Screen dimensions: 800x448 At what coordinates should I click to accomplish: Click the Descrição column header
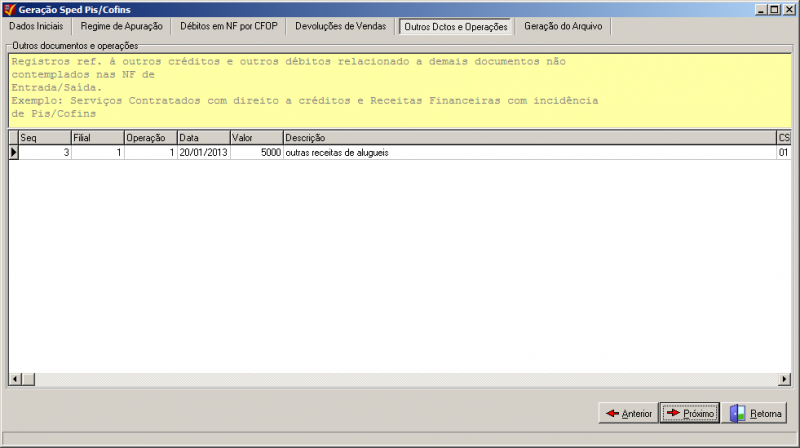point(530,138)
